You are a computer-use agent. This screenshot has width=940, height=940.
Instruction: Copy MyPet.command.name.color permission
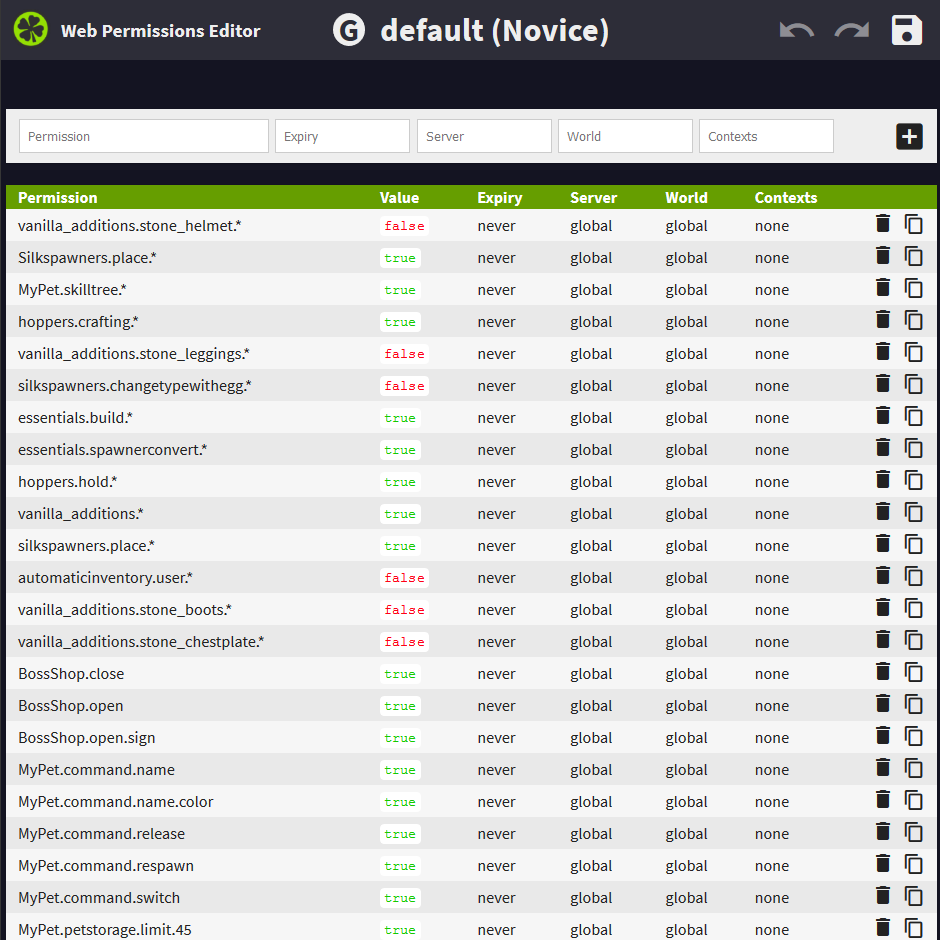click(913, 800)
